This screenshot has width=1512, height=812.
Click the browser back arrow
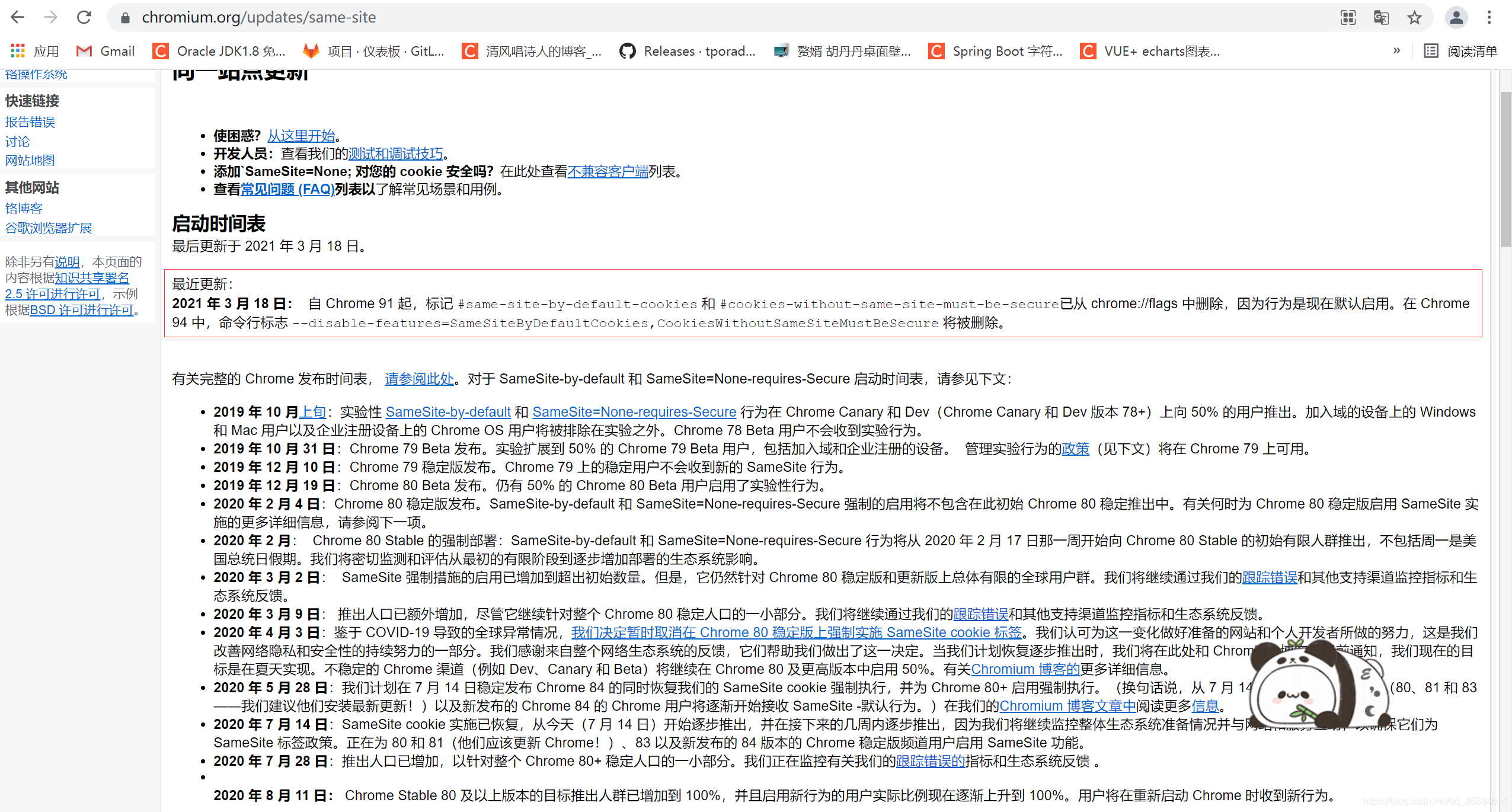coord(18,17)
